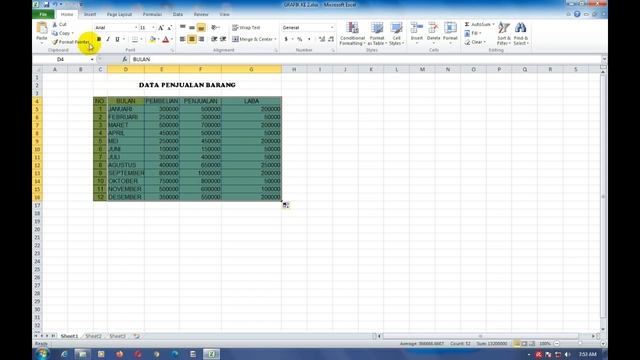
Task: Open Sort & Filter menu
Action: point(504,33)
